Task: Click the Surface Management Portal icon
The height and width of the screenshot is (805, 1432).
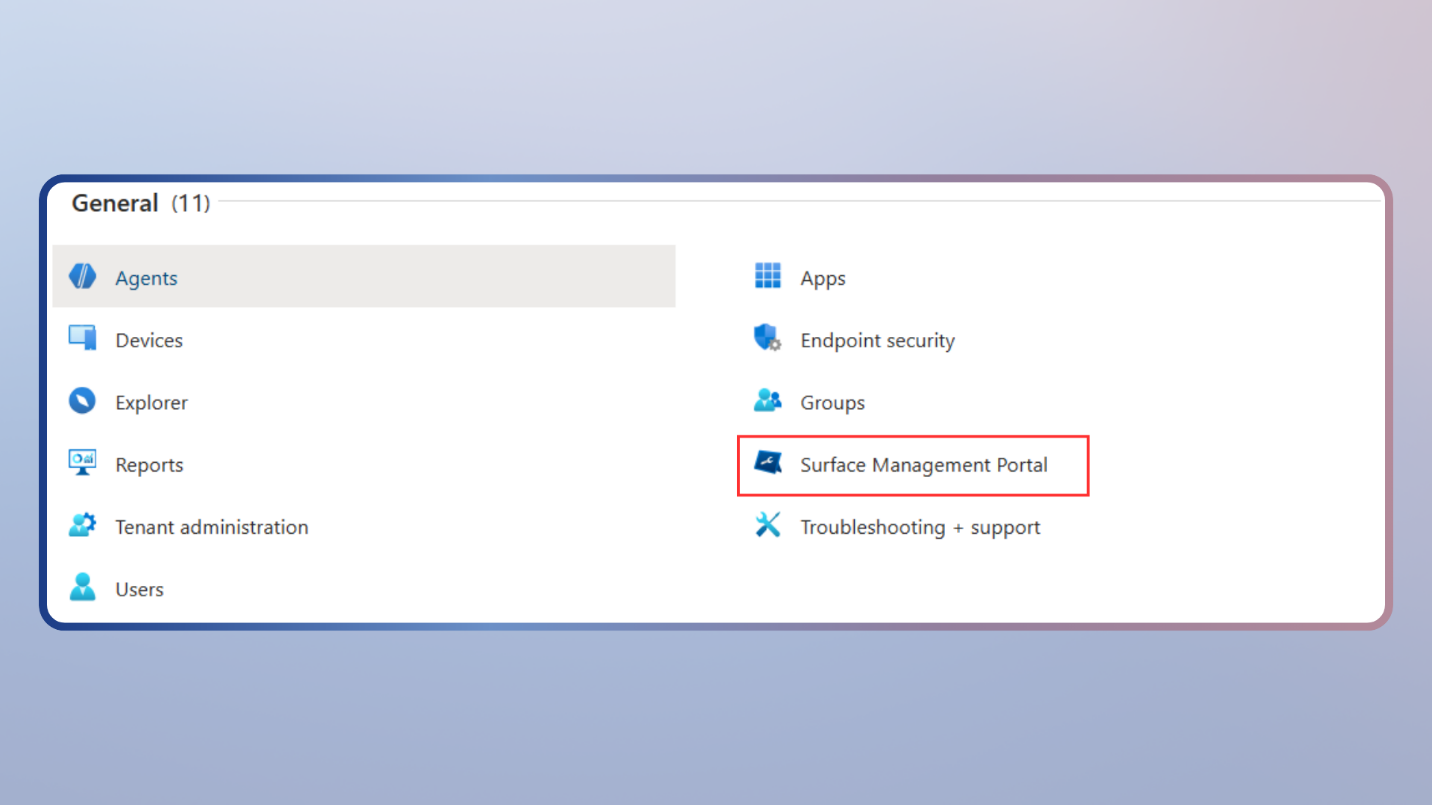Action: (768, 462)
